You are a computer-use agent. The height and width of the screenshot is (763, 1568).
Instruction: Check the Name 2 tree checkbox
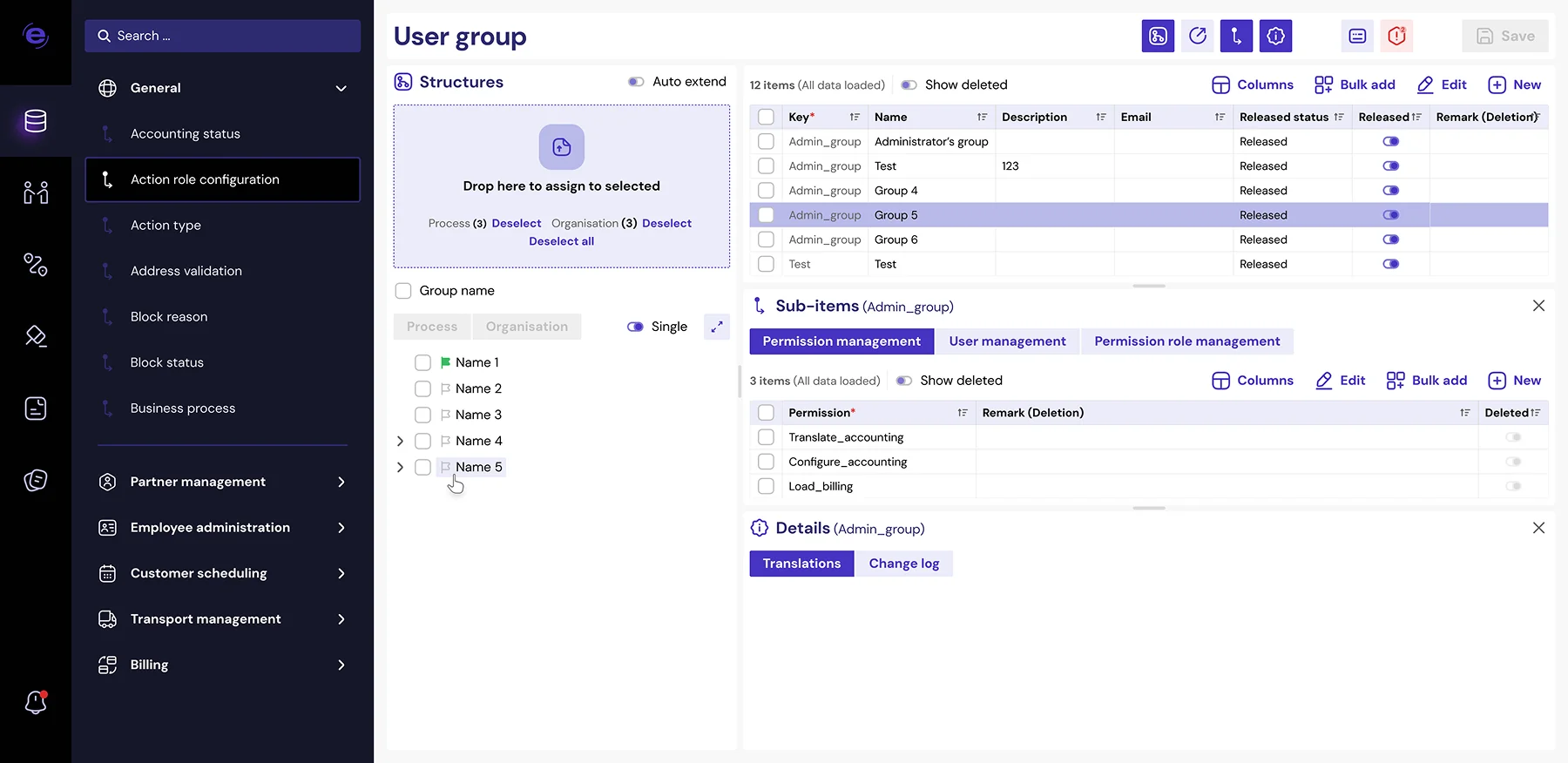(422, 388)
